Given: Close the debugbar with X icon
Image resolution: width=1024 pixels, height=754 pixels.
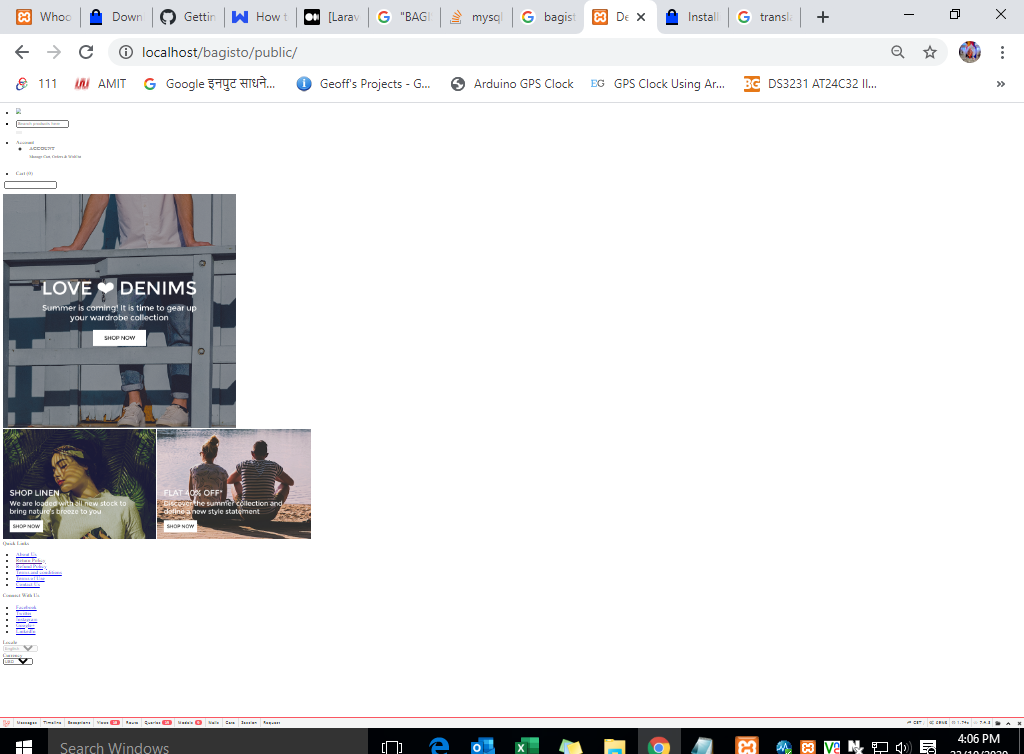Looking at the screenshot, I should (1019, 723).
